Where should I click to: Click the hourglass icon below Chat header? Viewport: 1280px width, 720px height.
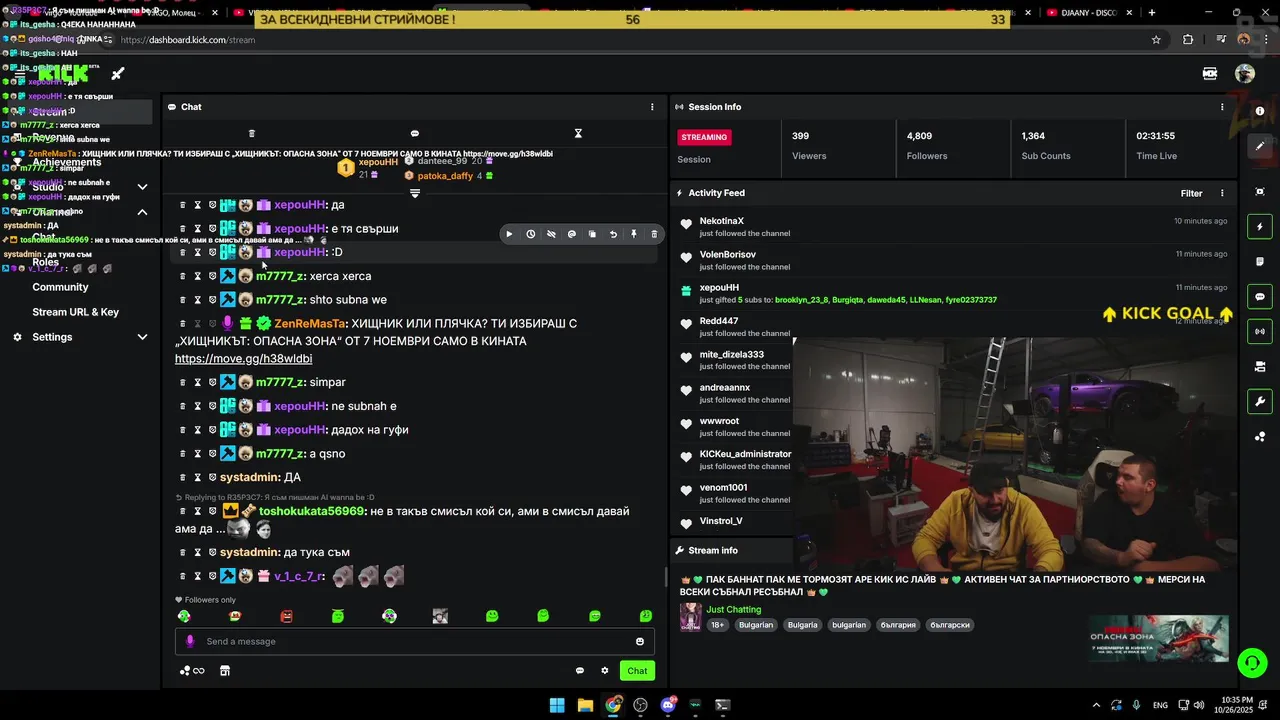(578, 133)
